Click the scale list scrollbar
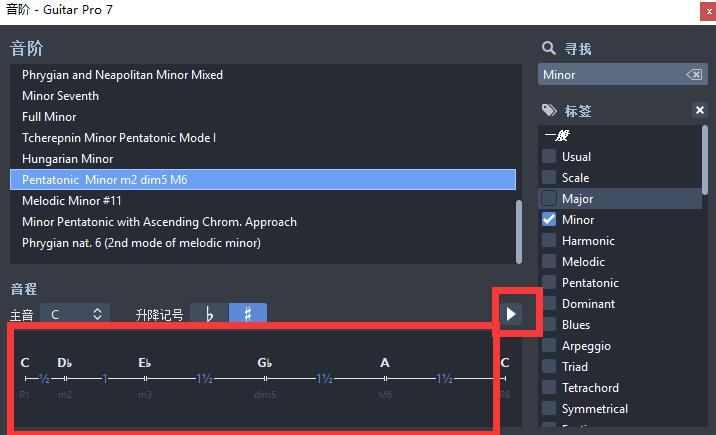Image resolution: width=716 pixels, height=435 pixels. (x=518, y=228)
